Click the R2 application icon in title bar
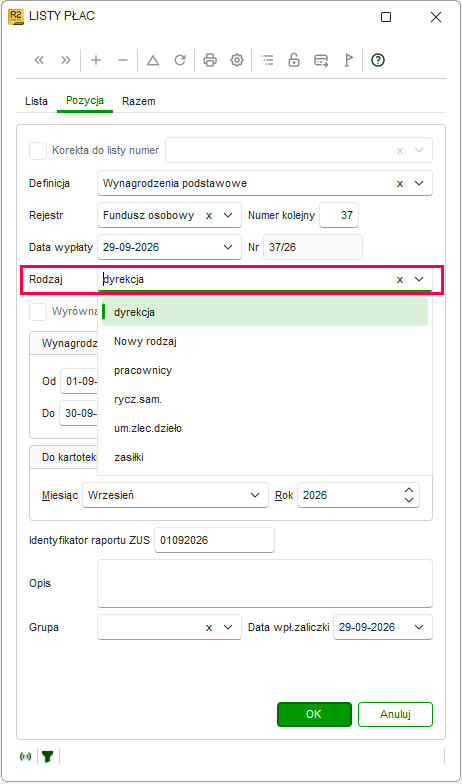462x784 pixels. point(16,16)
